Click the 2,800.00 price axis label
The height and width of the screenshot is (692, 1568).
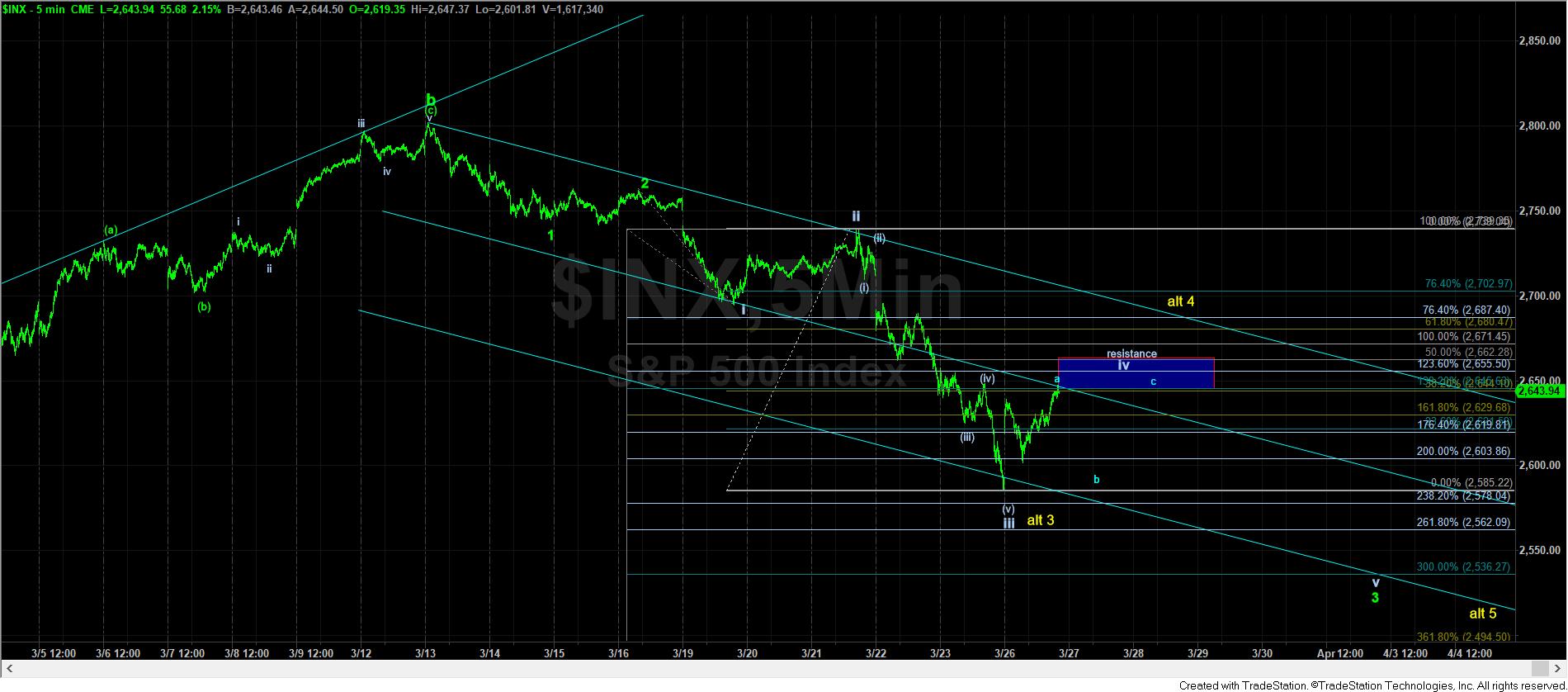(x=1539, y=126)
